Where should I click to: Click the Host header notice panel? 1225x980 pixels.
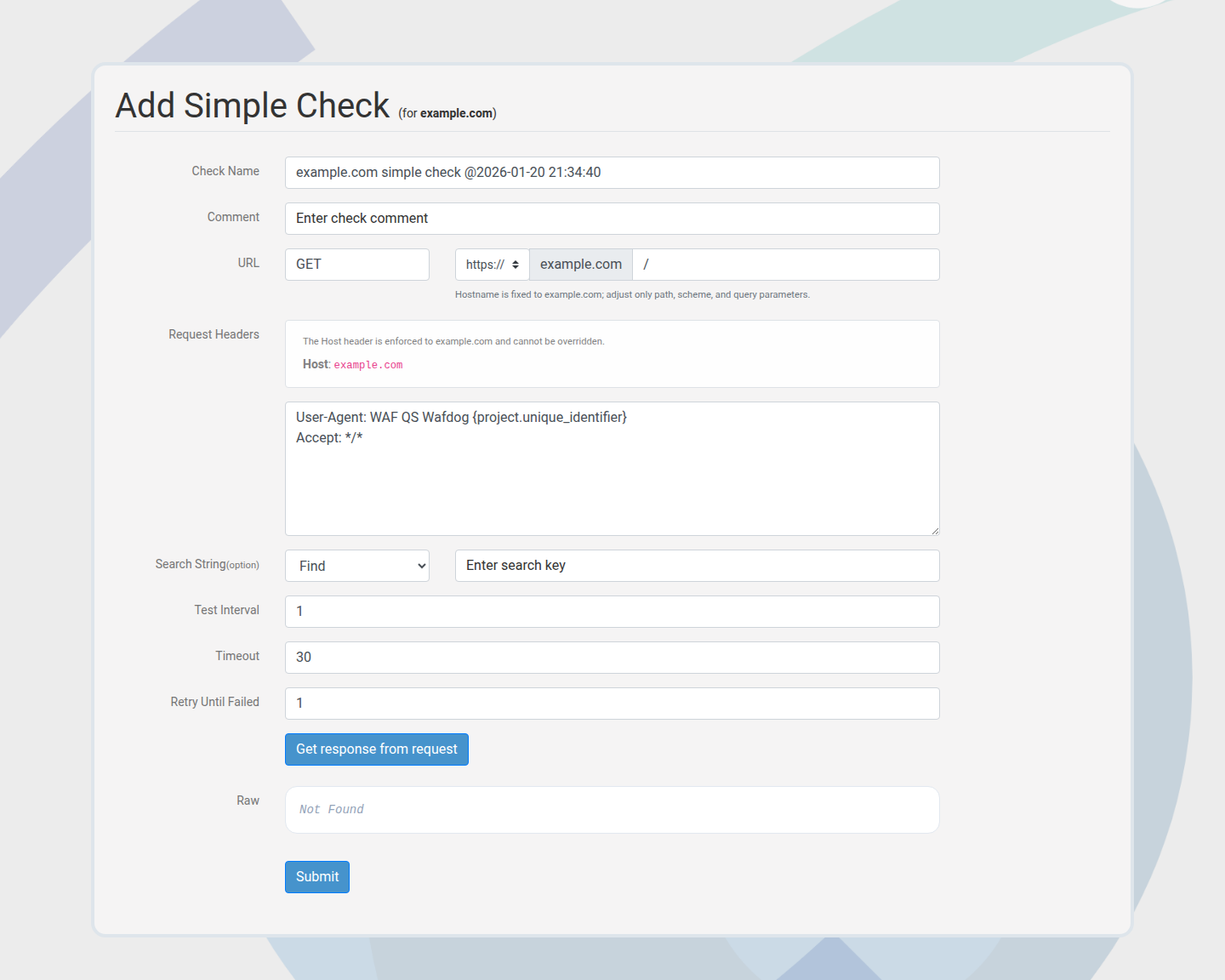pos(612,354)
